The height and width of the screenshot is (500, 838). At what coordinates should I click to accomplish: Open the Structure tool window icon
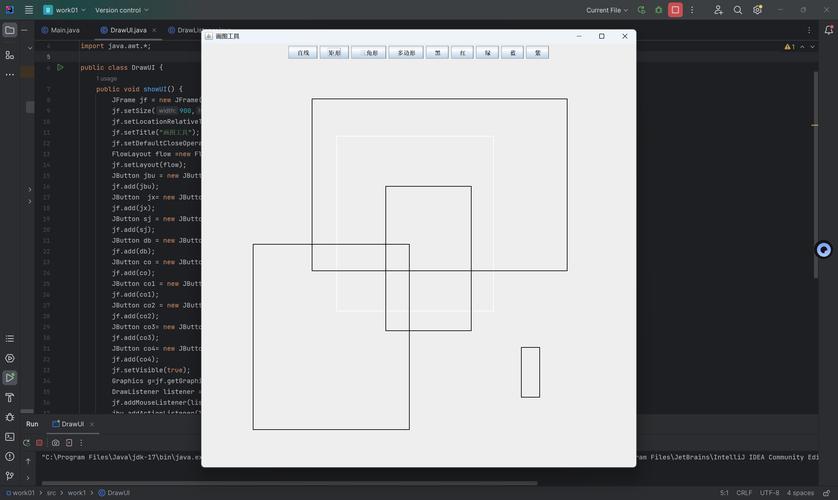point(10,55)
